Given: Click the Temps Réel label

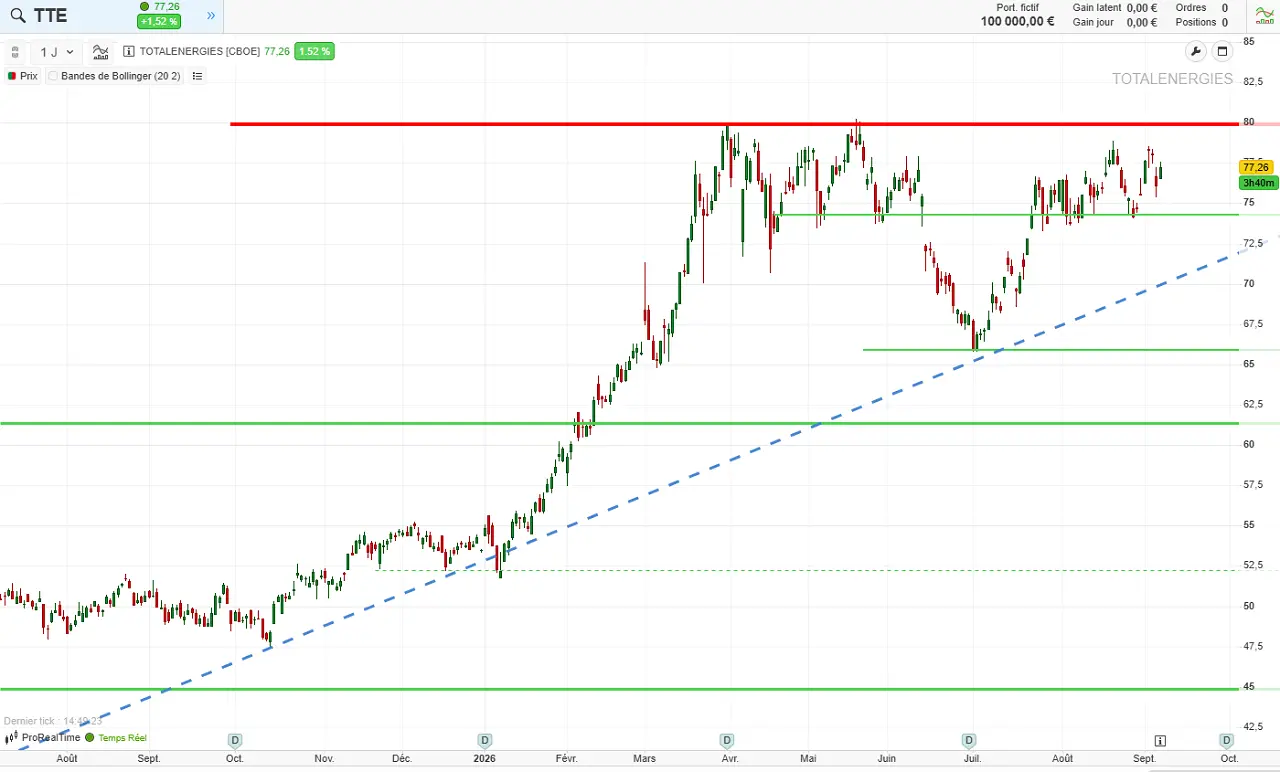Looking at the screenshot, I should [122, 738].
